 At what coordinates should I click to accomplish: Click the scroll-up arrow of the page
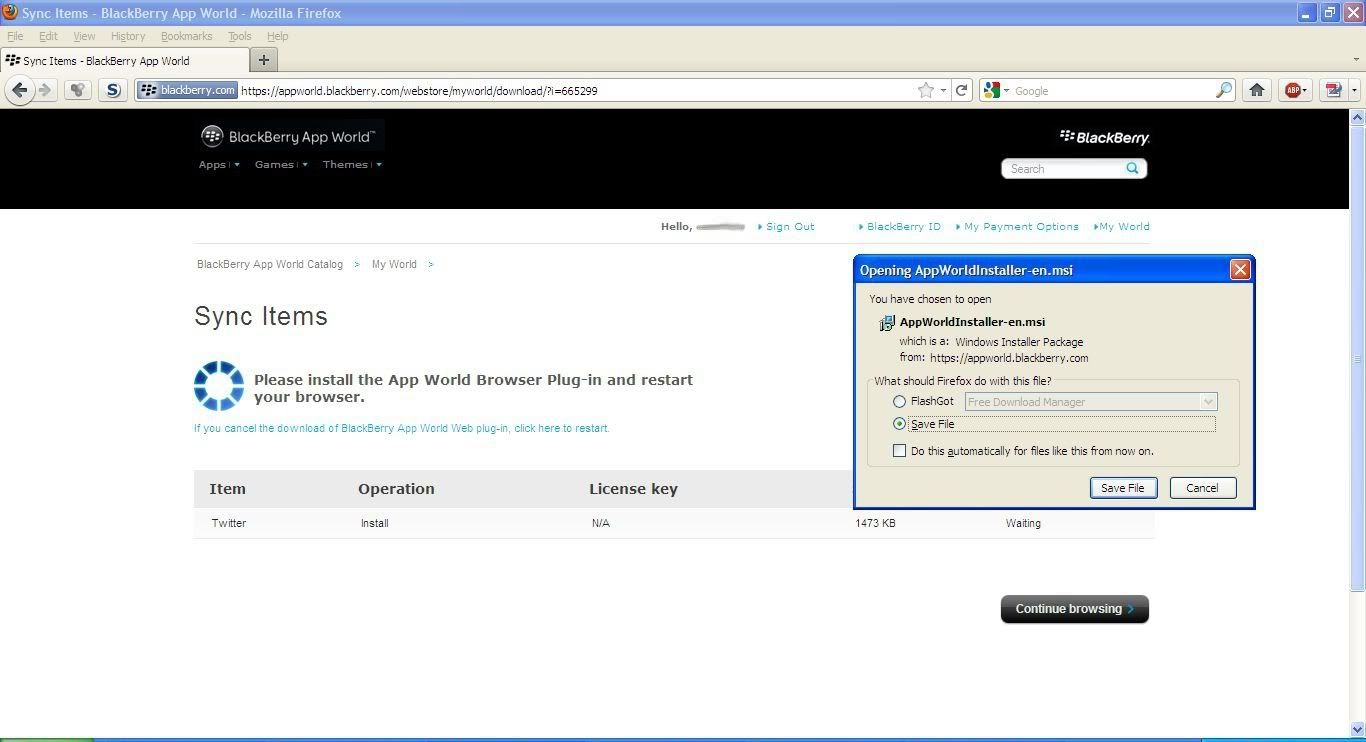tap(1357, 117)
